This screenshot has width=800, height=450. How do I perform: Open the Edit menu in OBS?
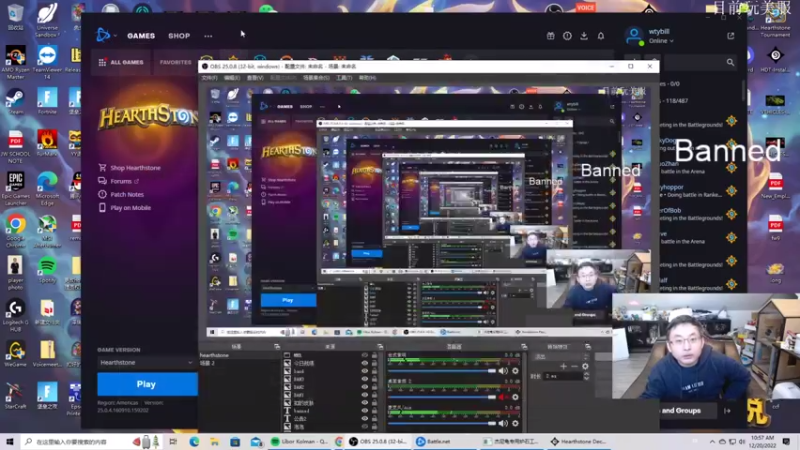(232, 78)
